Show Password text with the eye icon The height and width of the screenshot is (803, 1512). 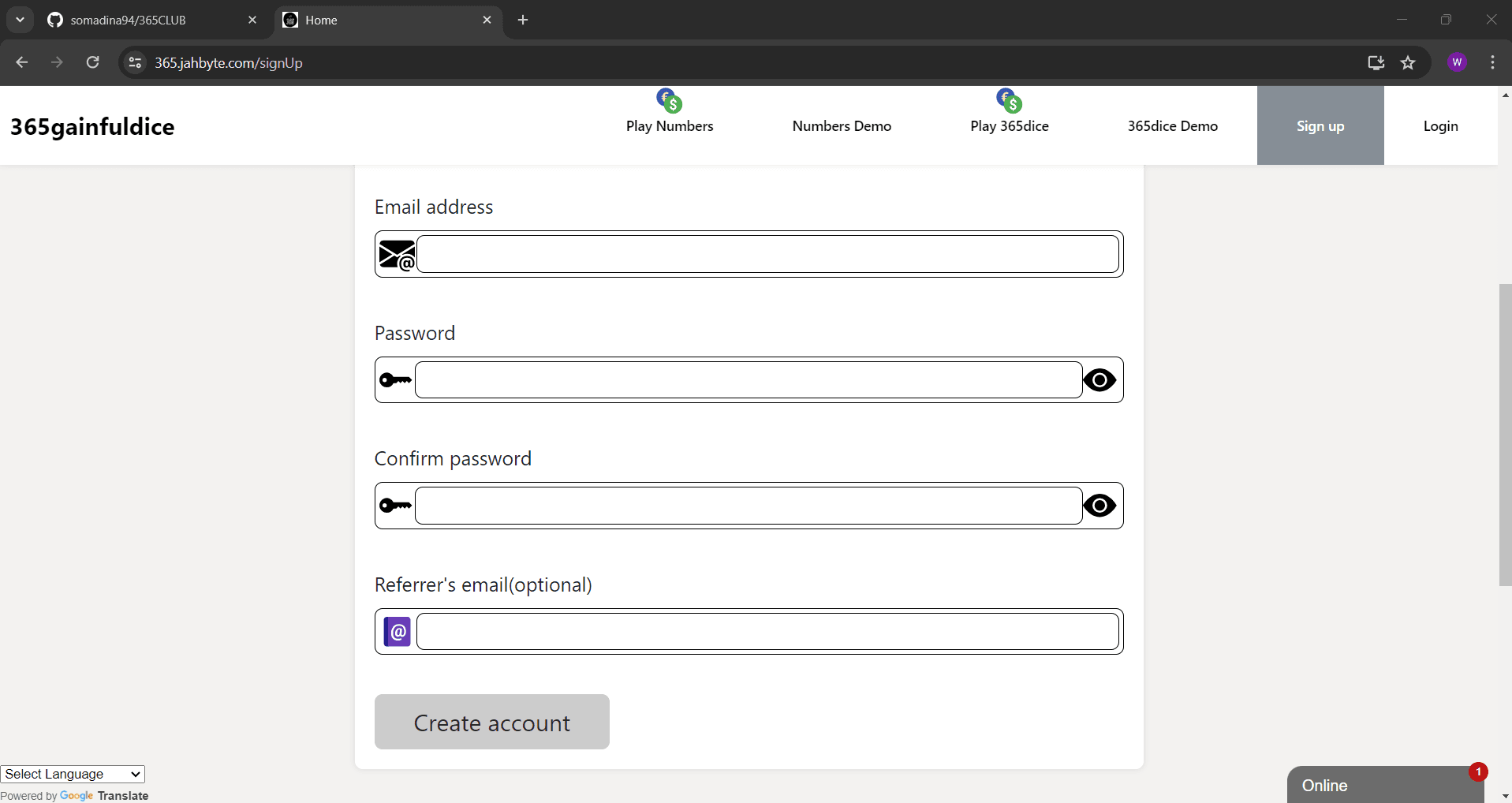click(1099, 380)
